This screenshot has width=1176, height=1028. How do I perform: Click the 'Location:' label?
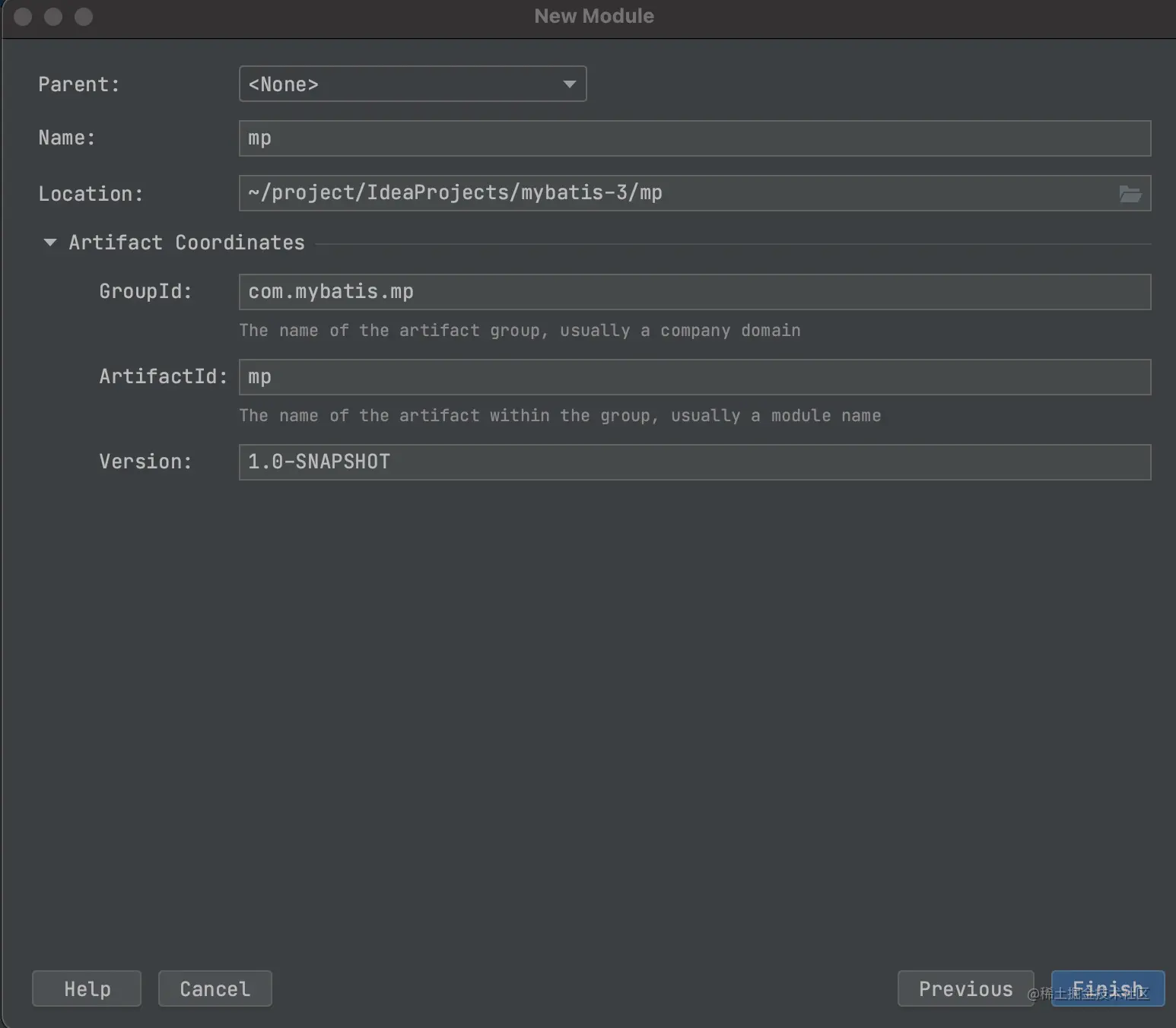[91, 194]
